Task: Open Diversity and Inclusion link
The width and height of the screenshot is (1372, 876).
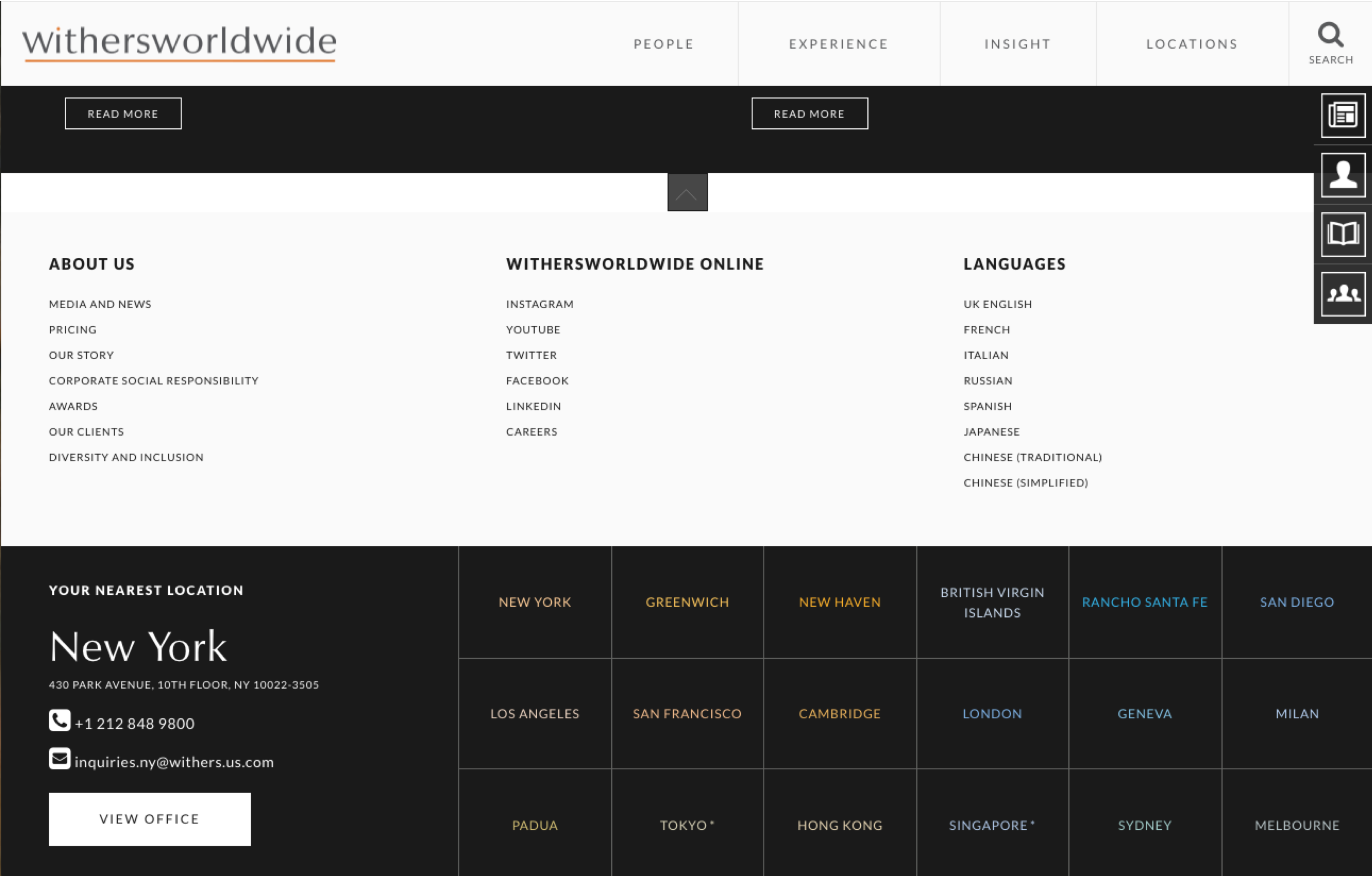Action: [x=127, y=458]
